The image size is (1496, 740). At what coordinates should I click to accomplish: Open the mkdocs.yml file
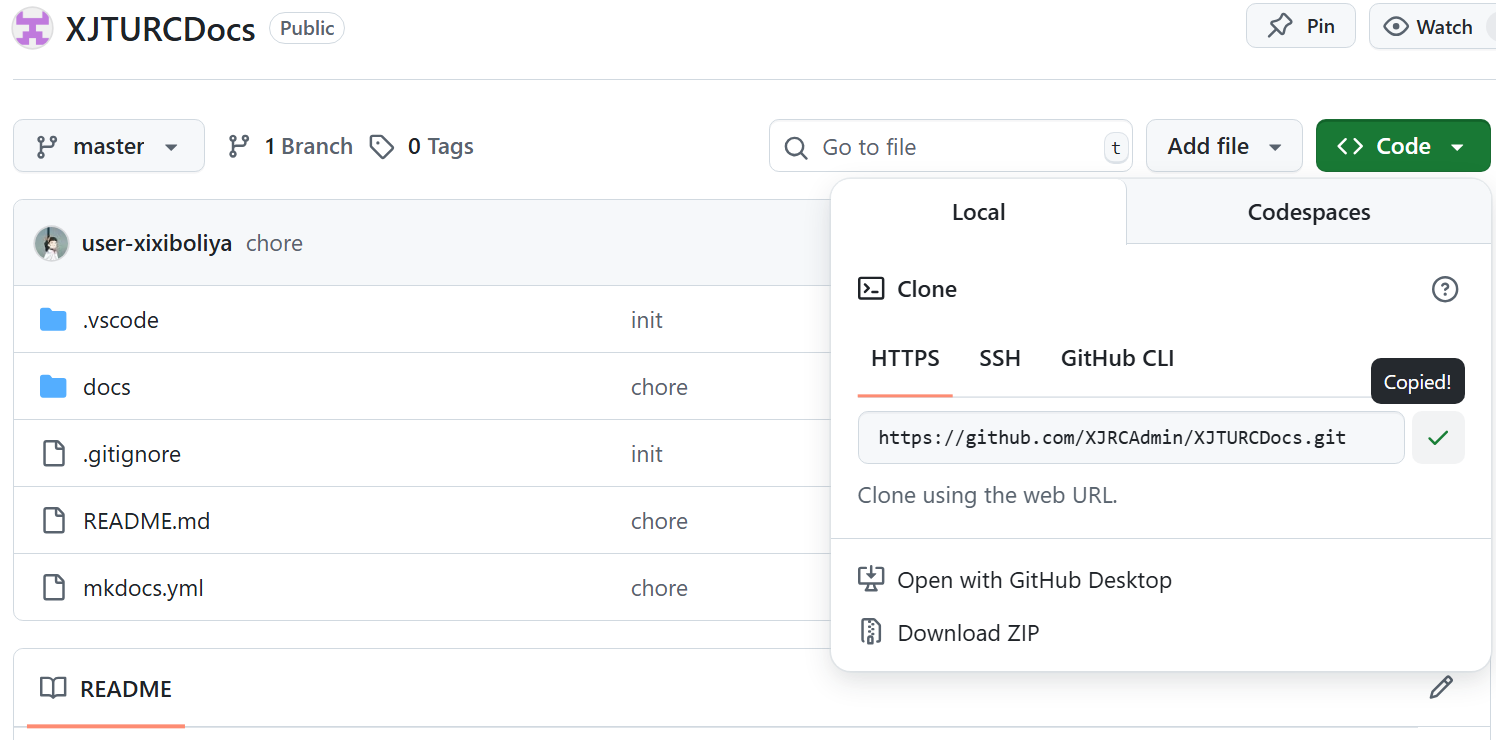pos(143,588)
